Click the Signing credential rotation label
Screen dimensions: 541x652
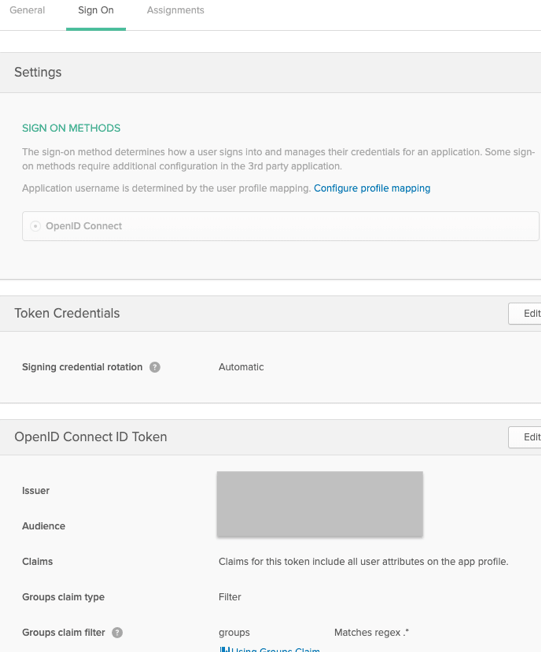pos(82,367)
